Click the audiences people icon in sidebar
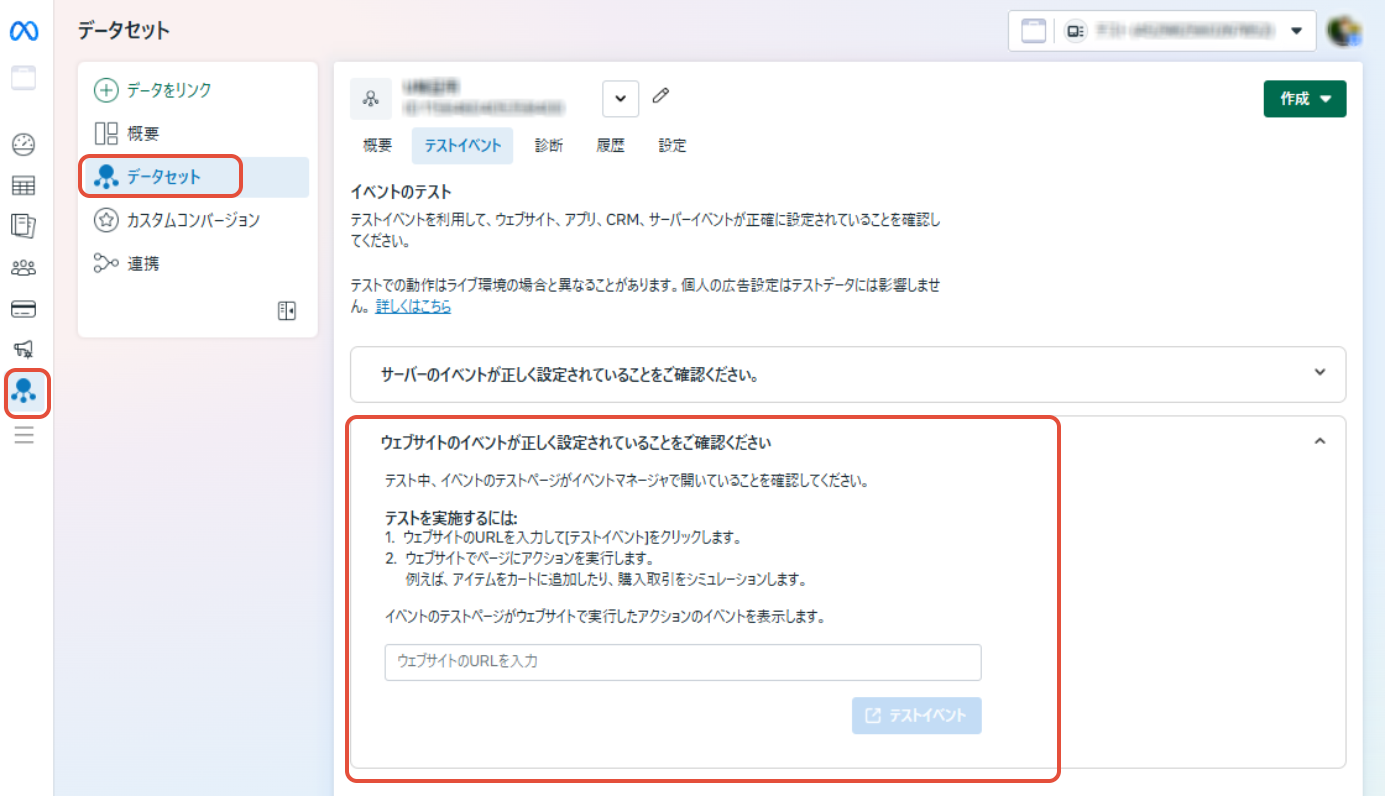The image size is (1385, 796). [24, 267]
